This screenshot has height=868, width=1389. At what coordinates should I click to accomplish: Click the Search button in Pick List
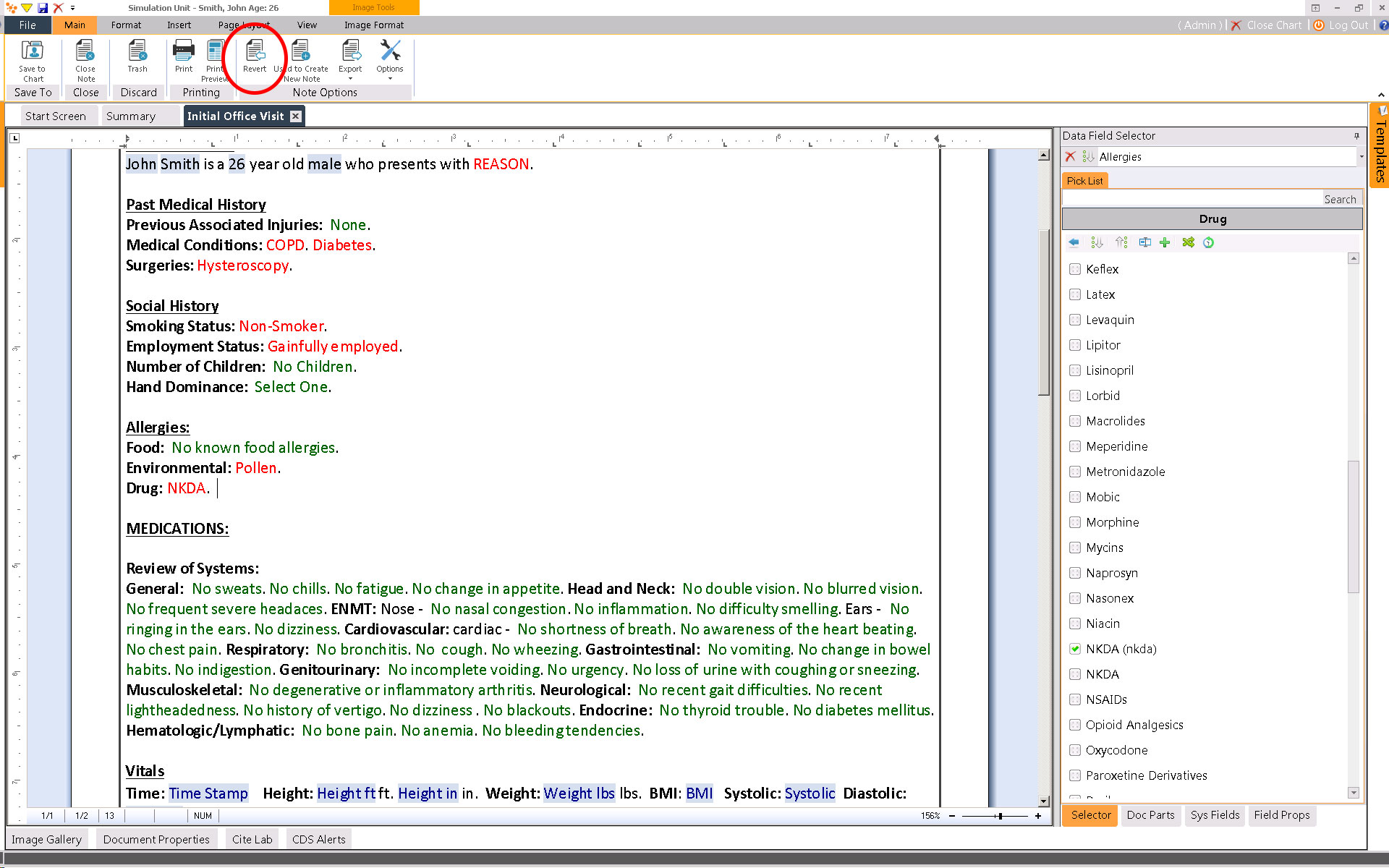pos(1340,199)
